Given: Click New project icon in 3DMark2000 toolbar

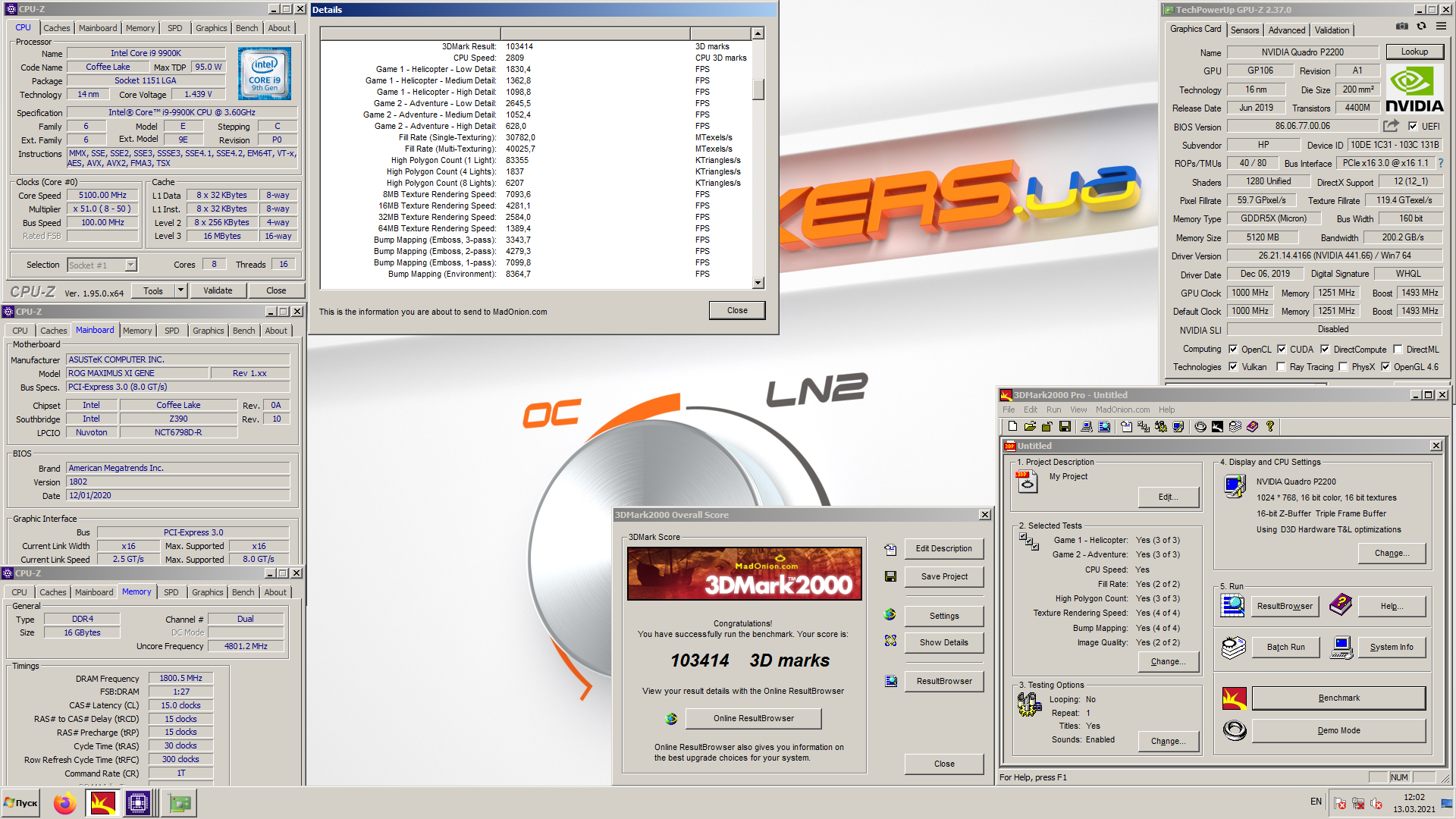Looking at the screenshot, I should coord(1012,427).
